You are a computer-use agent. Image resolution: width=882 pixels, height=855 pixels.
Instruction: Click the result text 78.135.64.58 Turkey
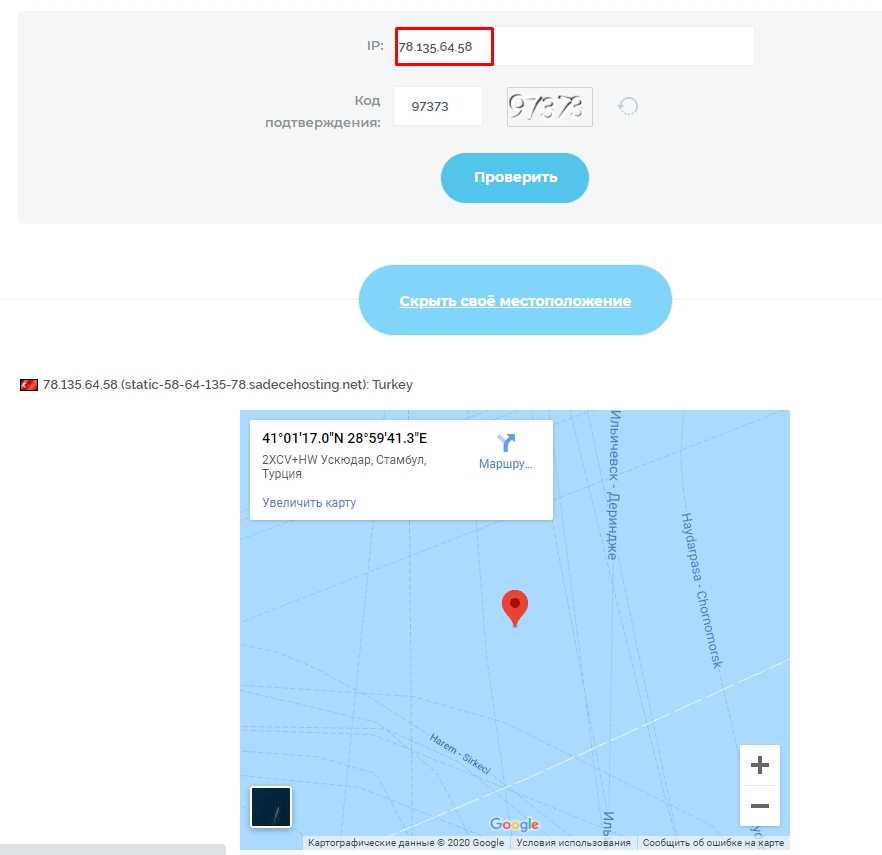[x=228, y=385]
